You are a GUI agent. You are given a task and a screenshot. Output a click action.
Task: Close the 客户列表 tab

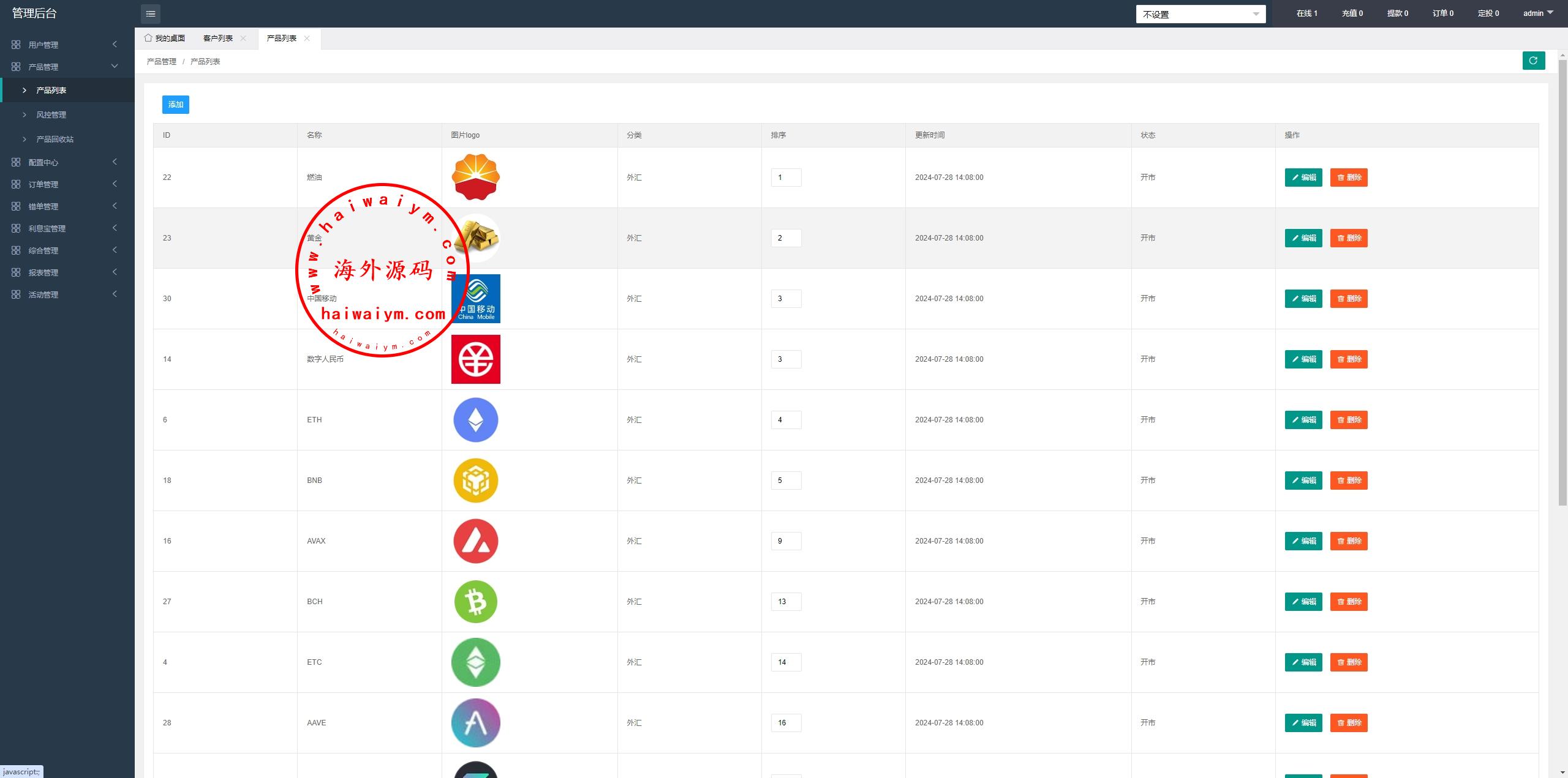pyautogui.click(x=243, y=39)
